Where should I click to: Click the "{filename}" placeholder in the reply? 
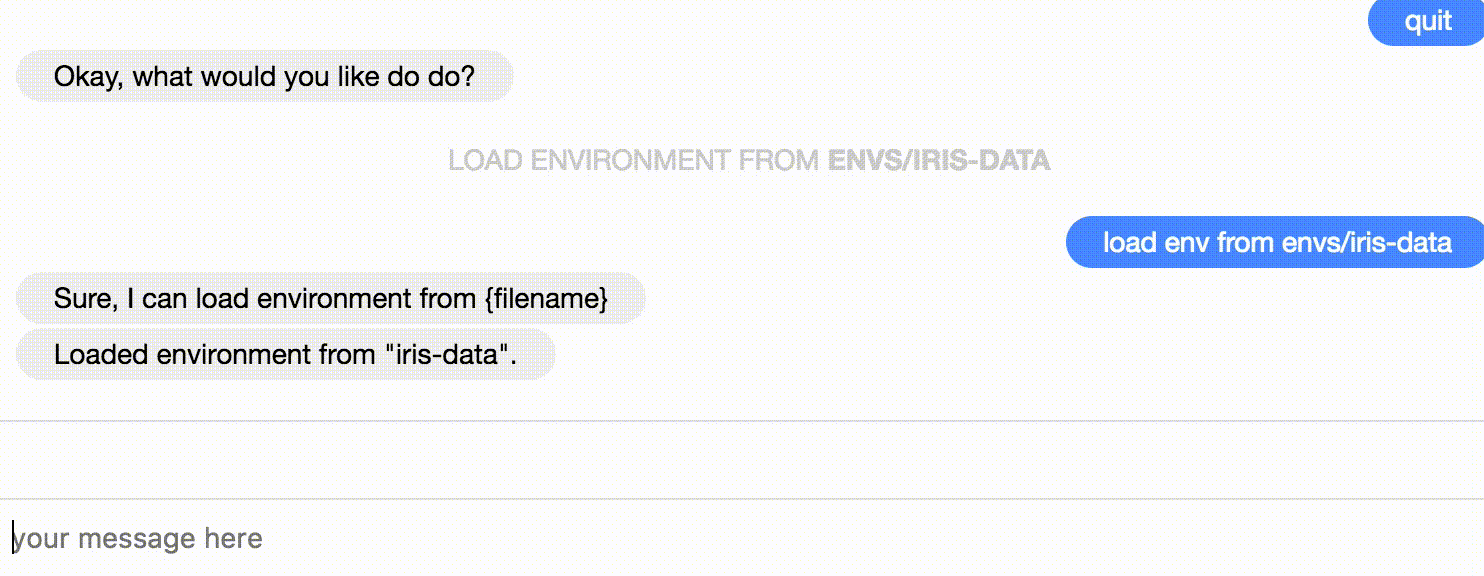(546, 298)
